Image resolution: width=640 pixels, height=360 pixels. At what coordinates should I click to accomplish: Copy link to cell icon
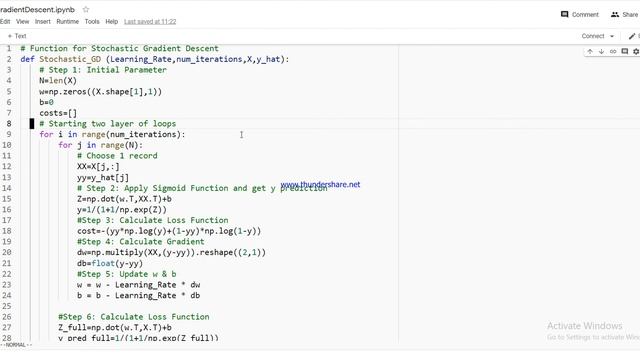coord(613,51)
